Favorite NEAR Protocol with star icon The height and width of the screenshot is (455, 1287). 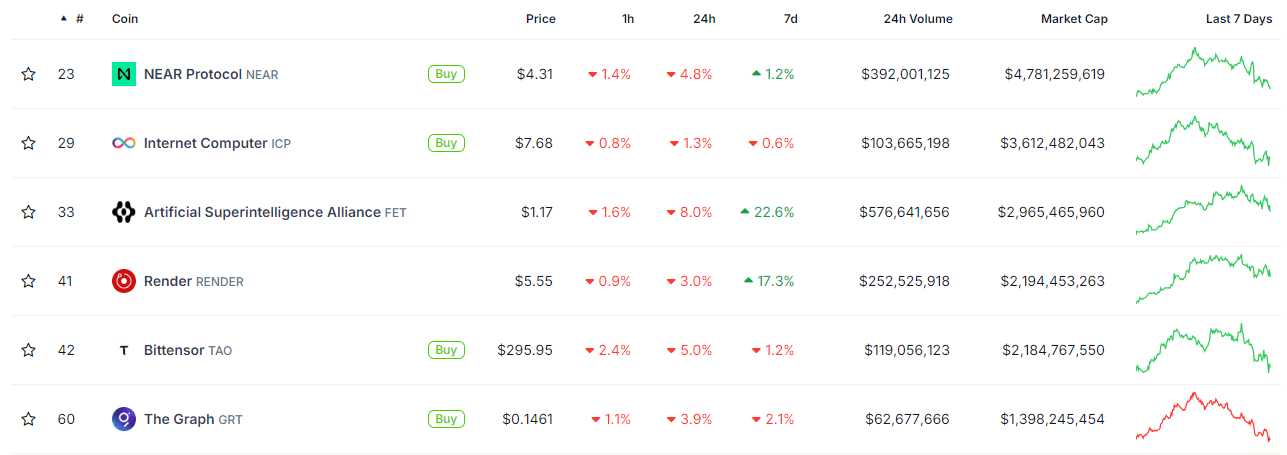click(29, 74)
